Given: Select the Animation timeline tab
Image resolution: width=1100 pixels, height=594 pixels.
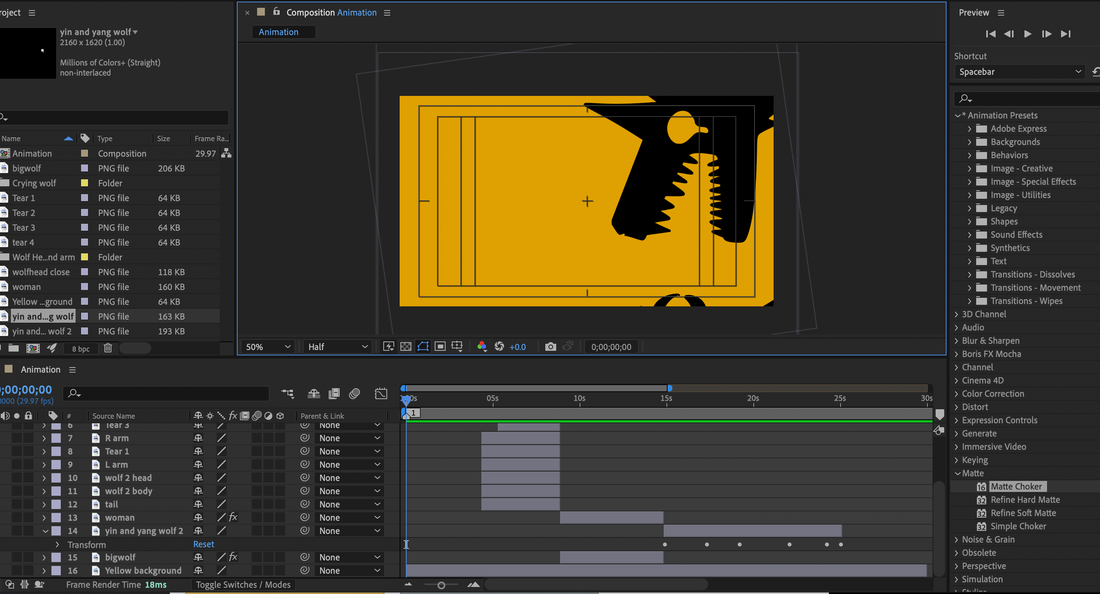Looking at the screenshot, I should click(x=40, y=370).
